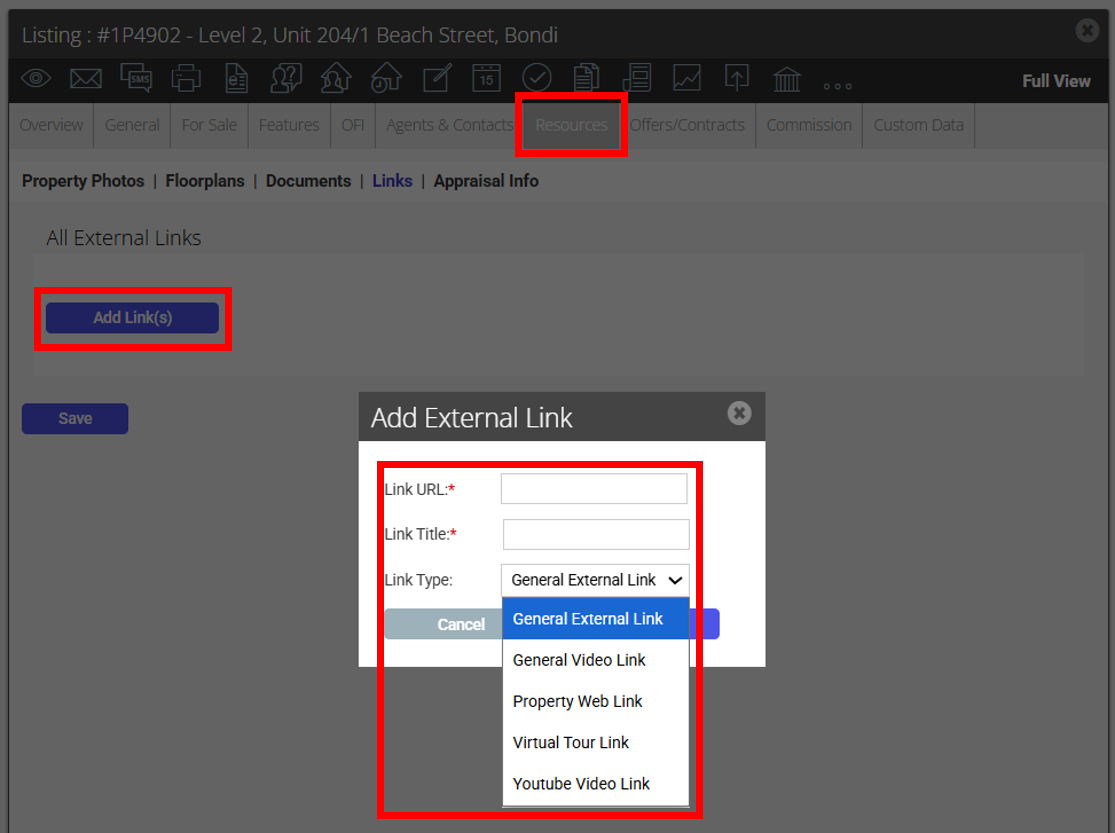Open the line chart statistics icon
The width and height of the screenshot is (1115, 833).
point(687,78)
